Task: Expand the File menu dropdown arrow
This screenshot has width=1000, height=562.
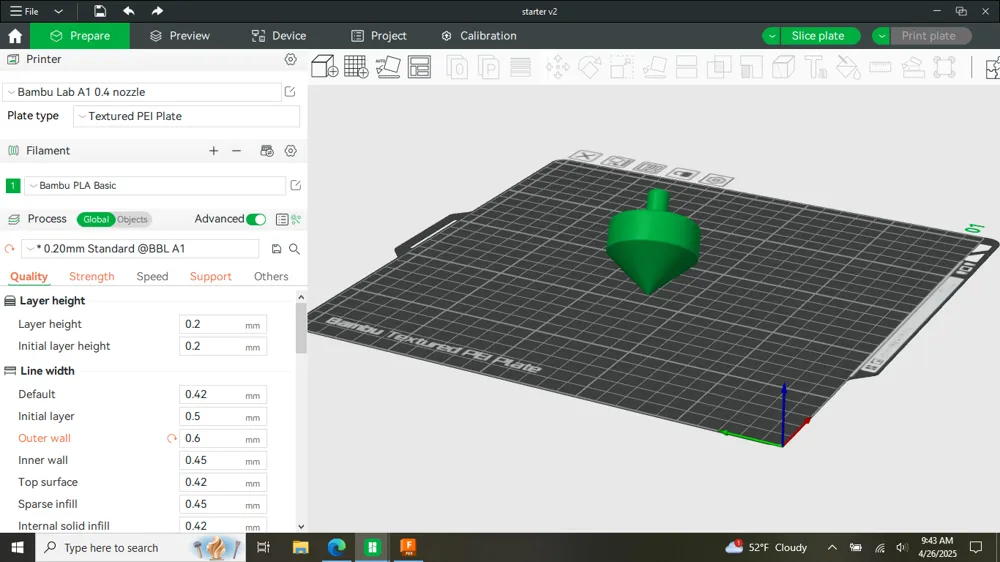Action: [x=58, y=11]
